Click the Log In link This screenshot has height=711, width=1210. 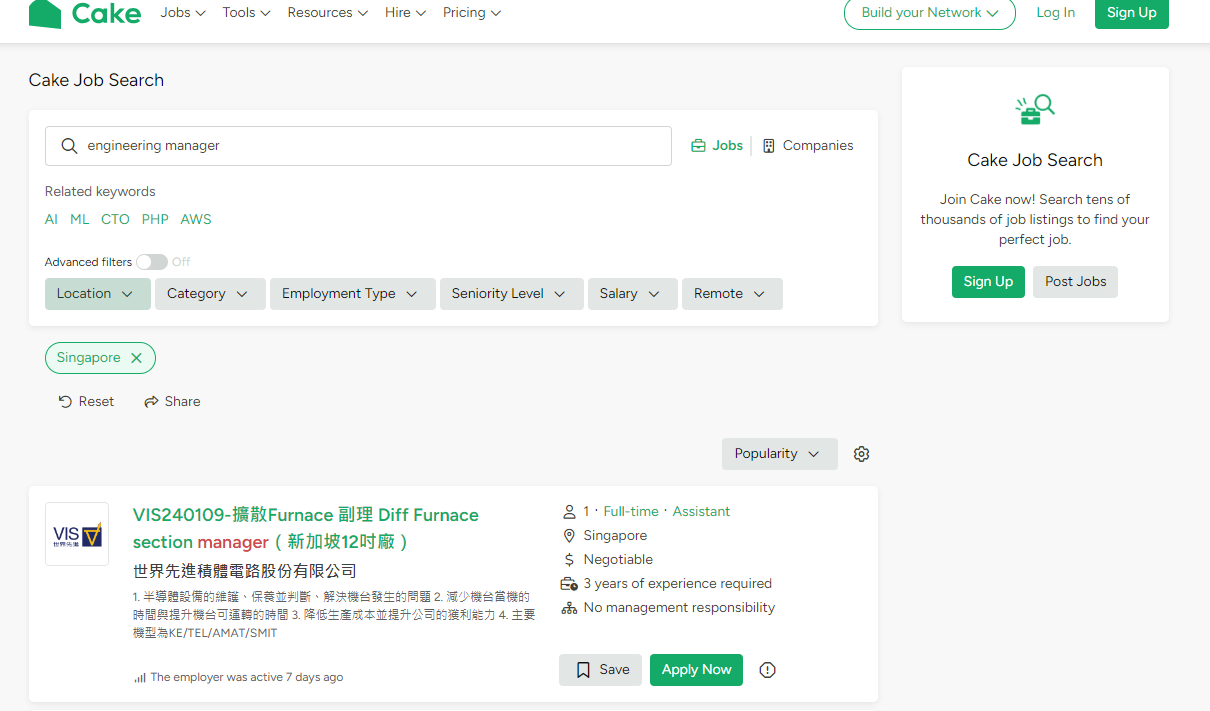[1055, 13]
